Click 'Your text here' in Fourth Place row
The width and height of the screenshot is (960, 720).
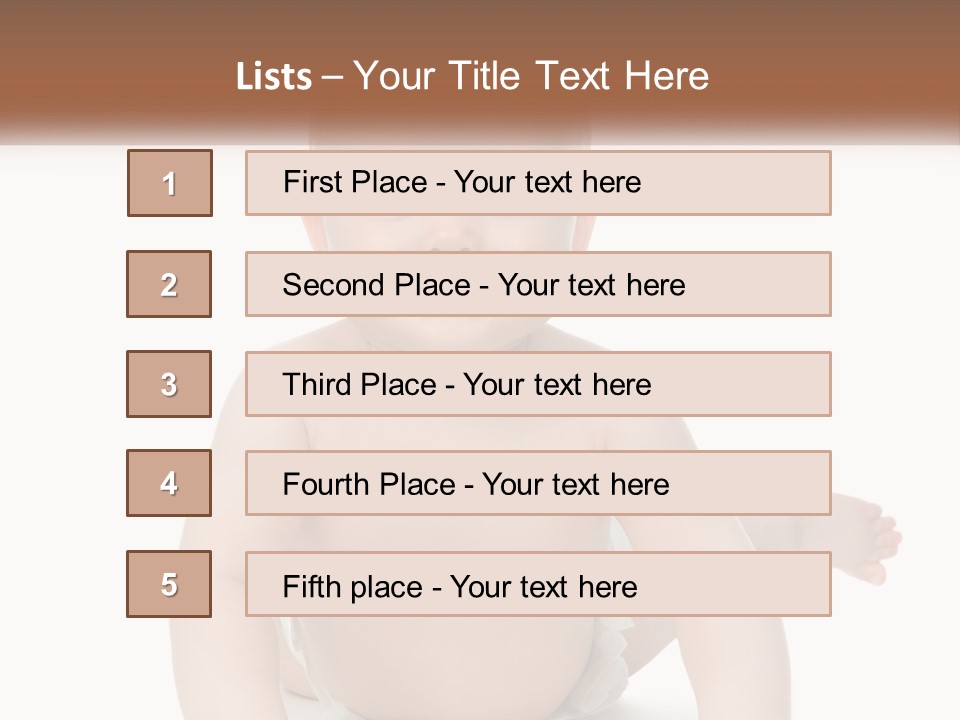tap(575, 485)
